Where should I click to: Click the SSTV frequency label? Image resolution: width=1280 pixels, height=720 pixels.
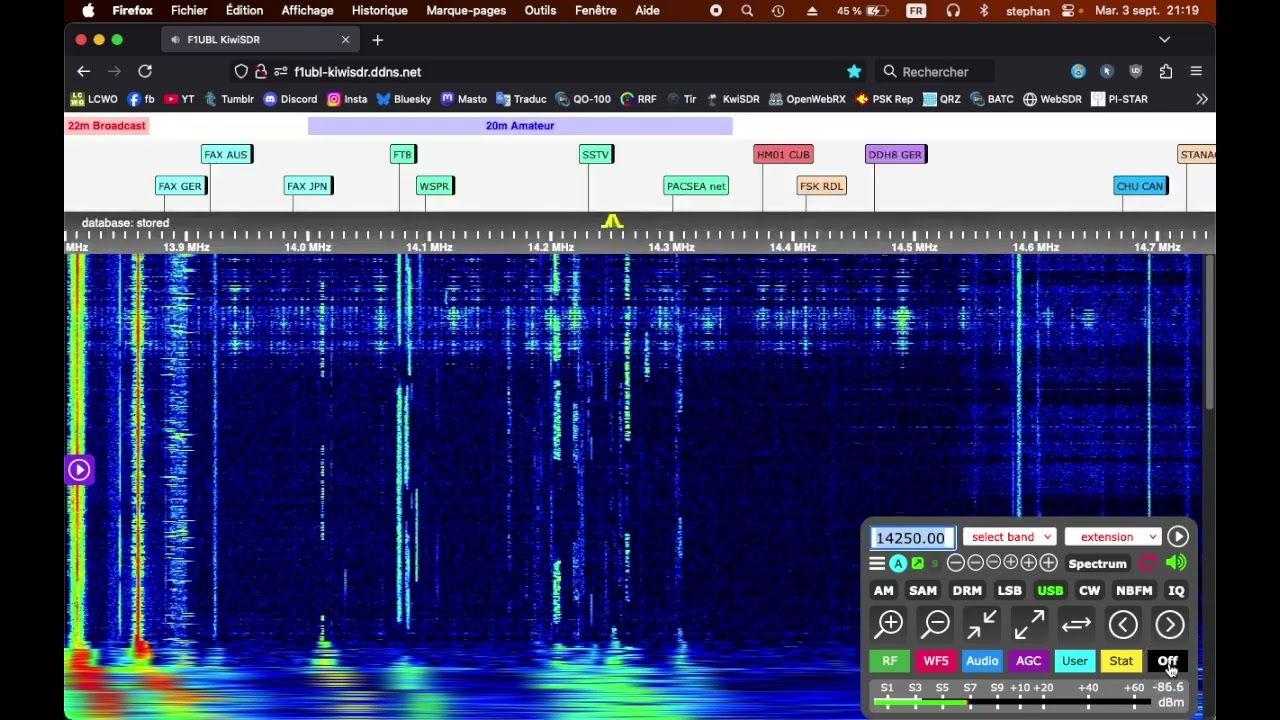pyautogui.click(x=596, y=155)
